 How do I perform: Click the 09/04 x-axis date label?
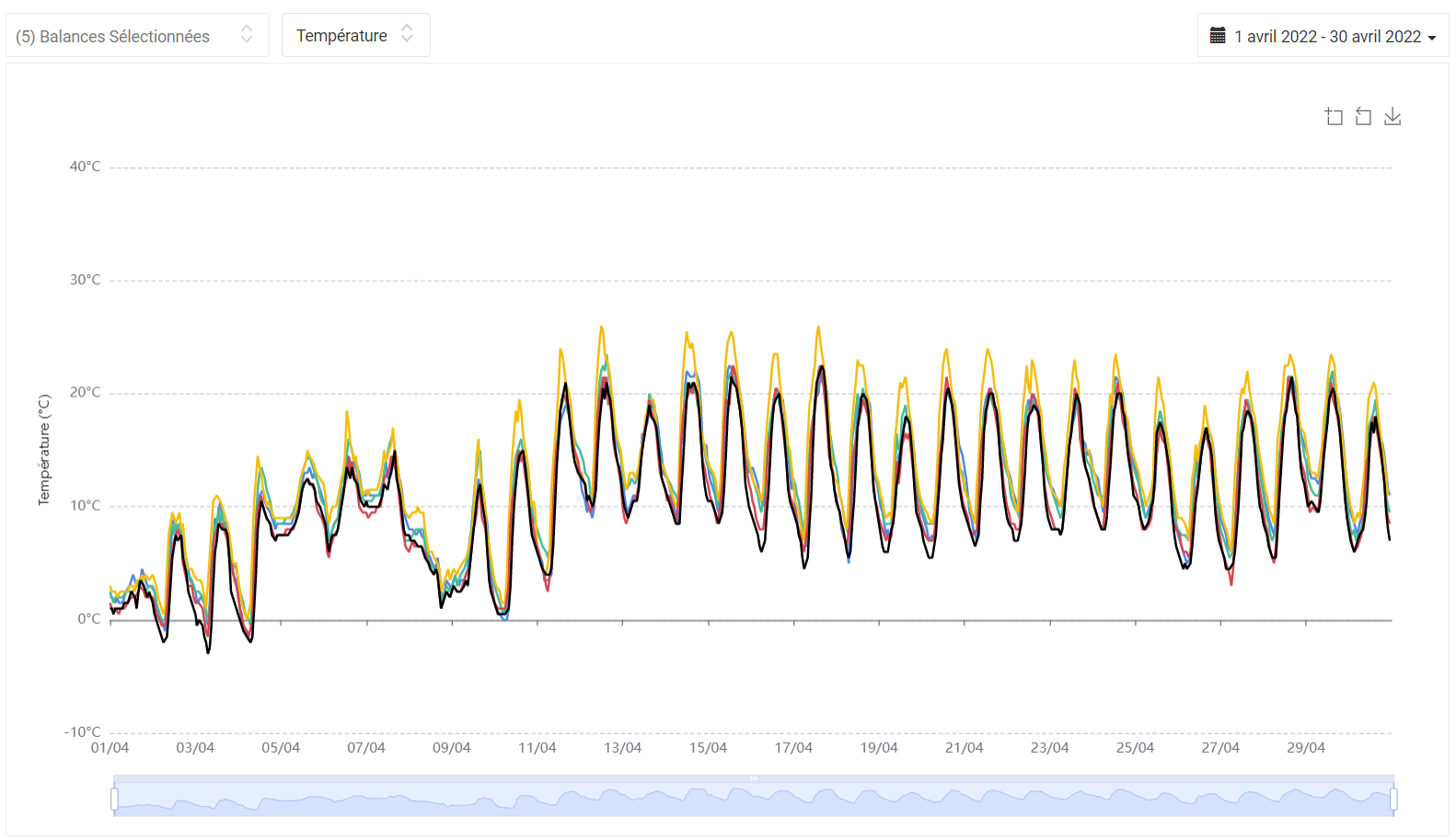(451, 748)
